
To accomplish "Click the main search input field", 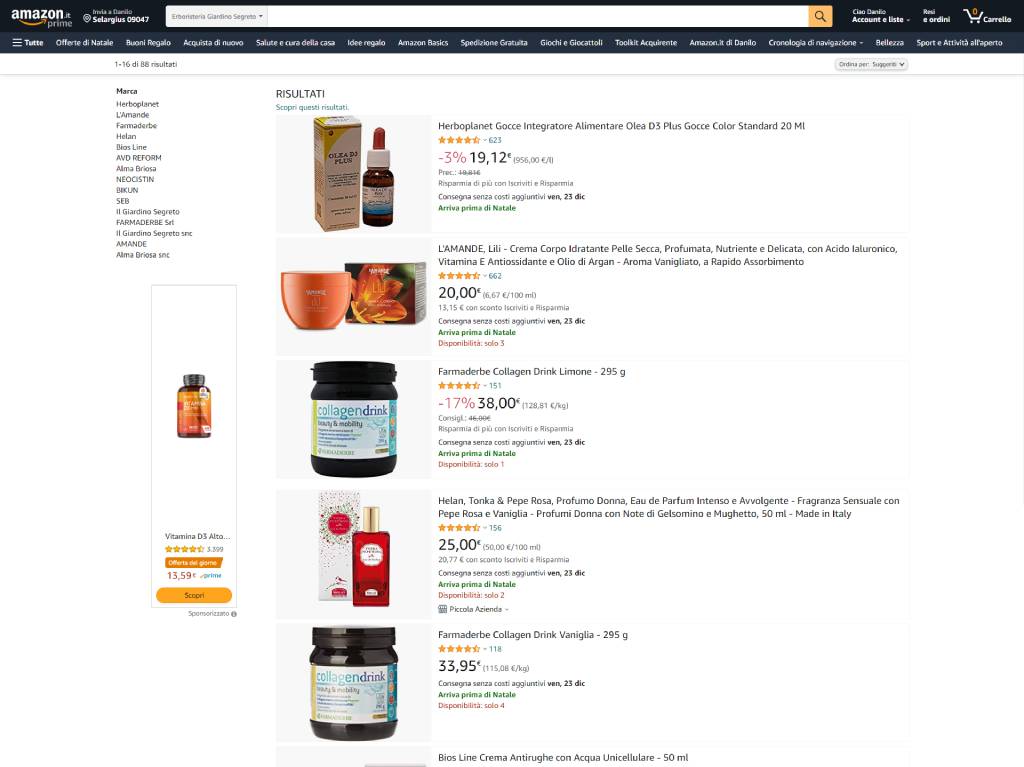I will pos(538,16).
